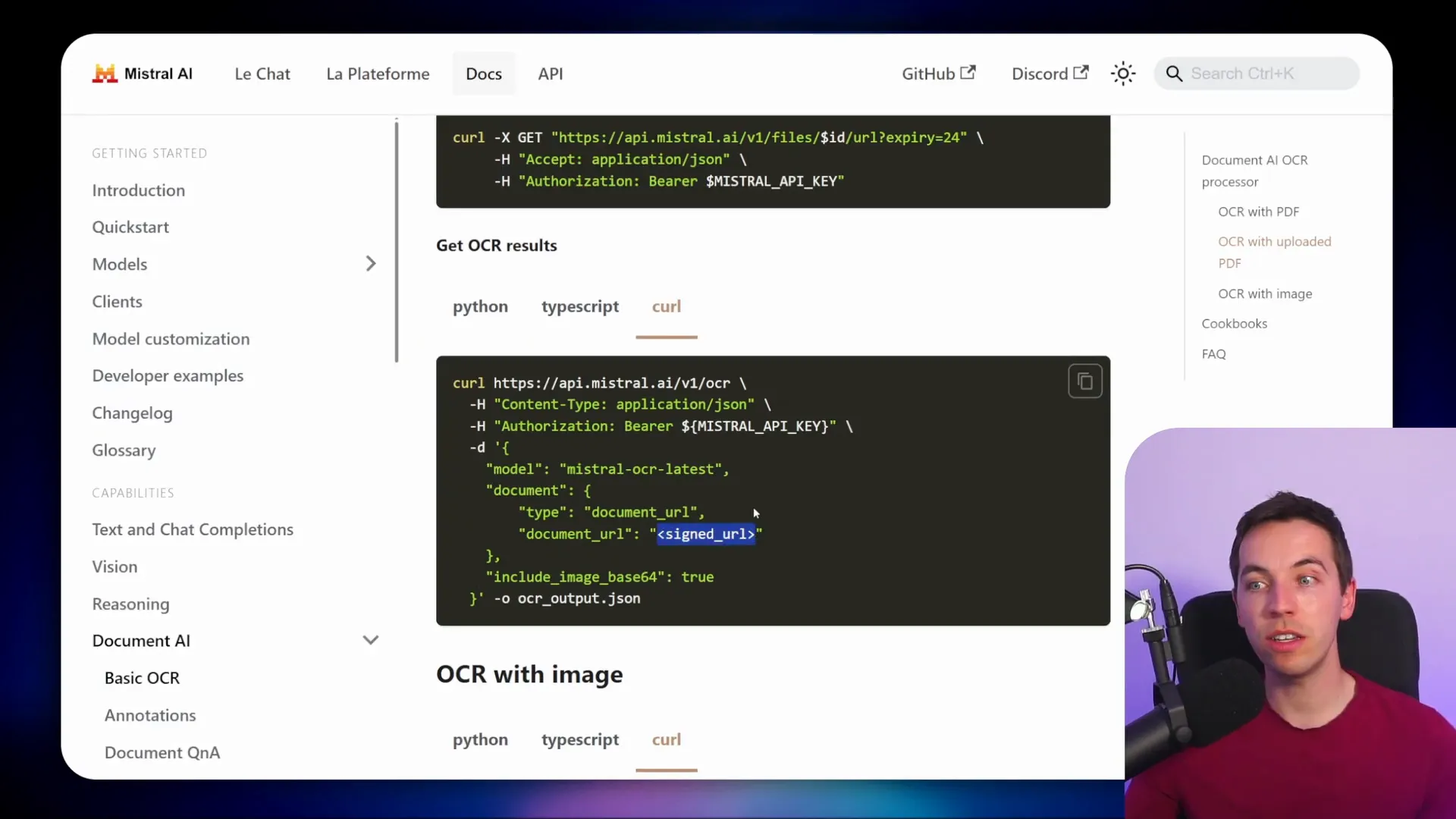Select typescript tab under OCR with image

coord(580,739)
